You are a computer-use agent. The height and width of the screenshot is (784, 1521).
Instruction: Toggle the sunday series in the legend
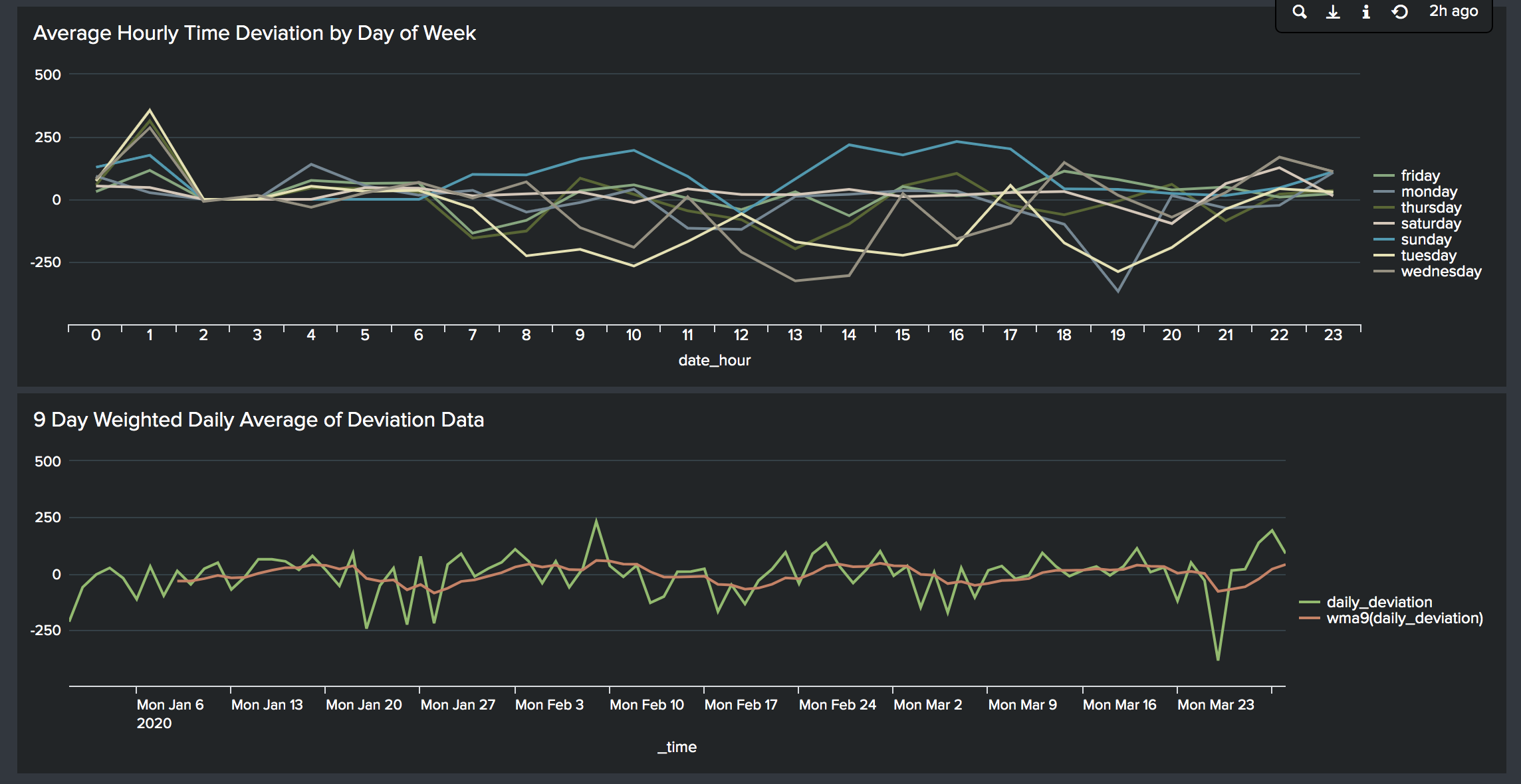coord(1425,239)
